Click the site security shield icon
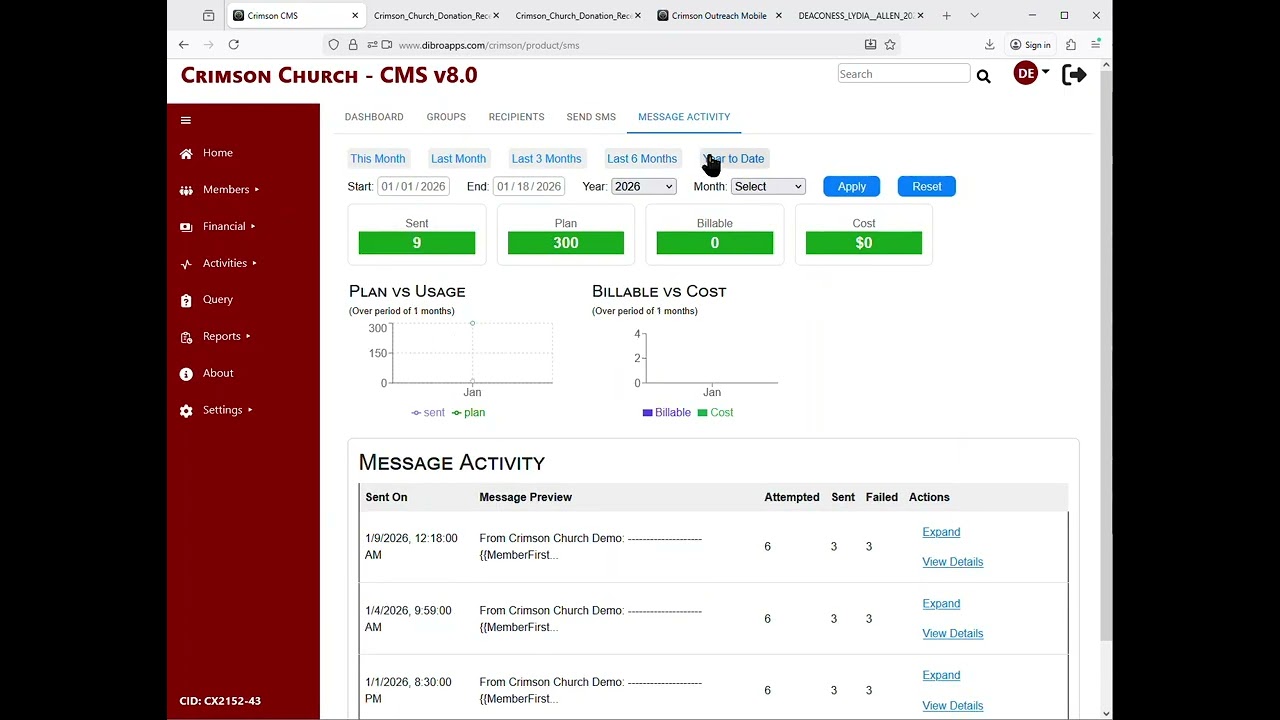Image resolution: width=1280 pixels, height=720 pixels. (x=334, y=45)
